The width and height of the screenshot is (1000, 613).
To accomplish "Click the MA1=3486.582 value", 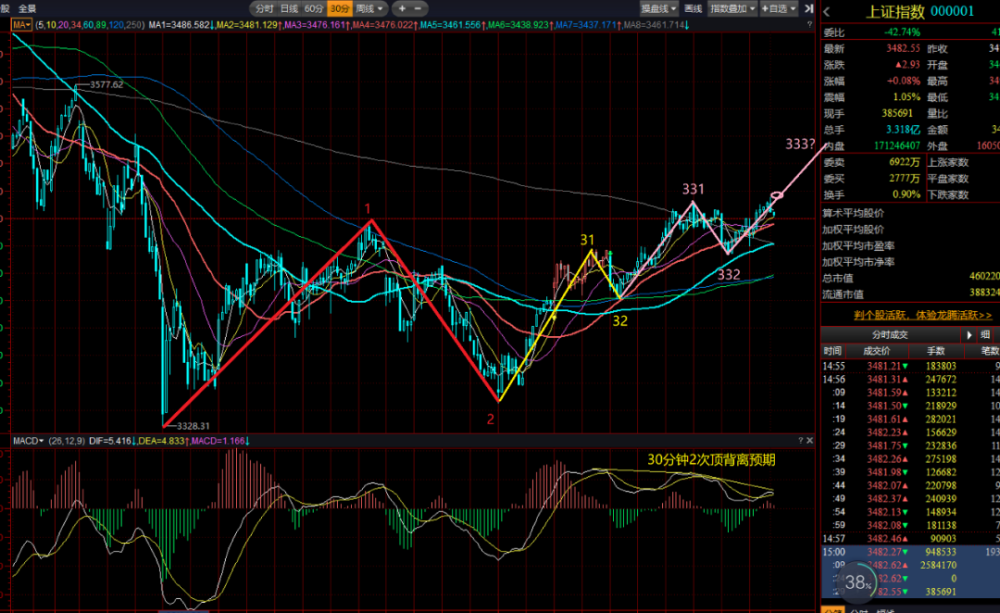I will pos(181,25).
